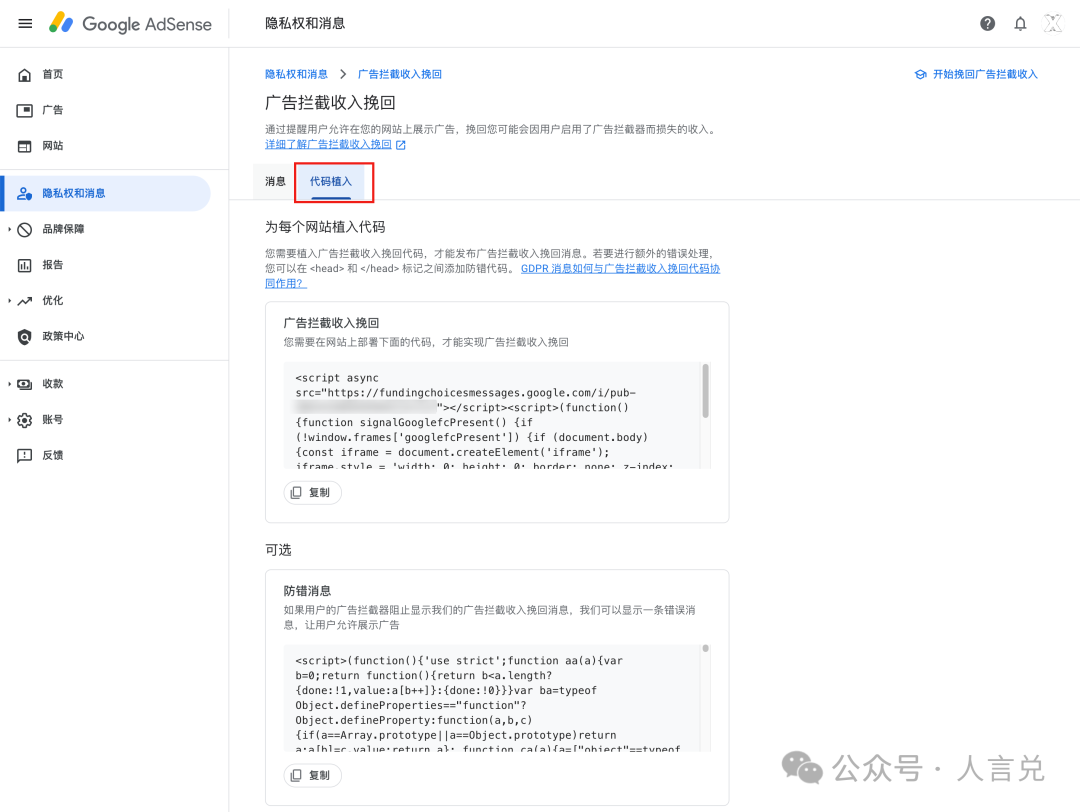
Task: Expand the 收款 sidebar section
Action: pos(10,384)
